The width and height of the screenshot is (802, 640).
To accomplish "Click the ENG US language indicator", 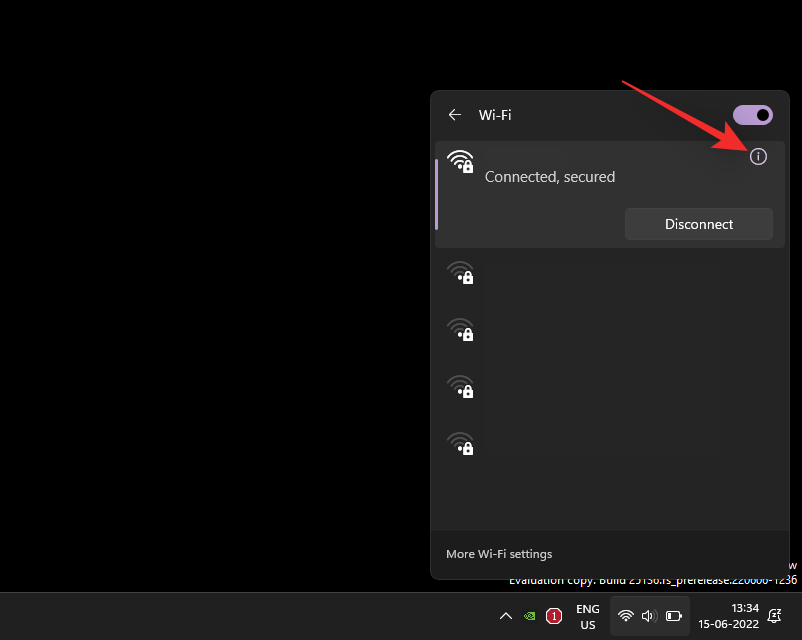I will point(588,616).
